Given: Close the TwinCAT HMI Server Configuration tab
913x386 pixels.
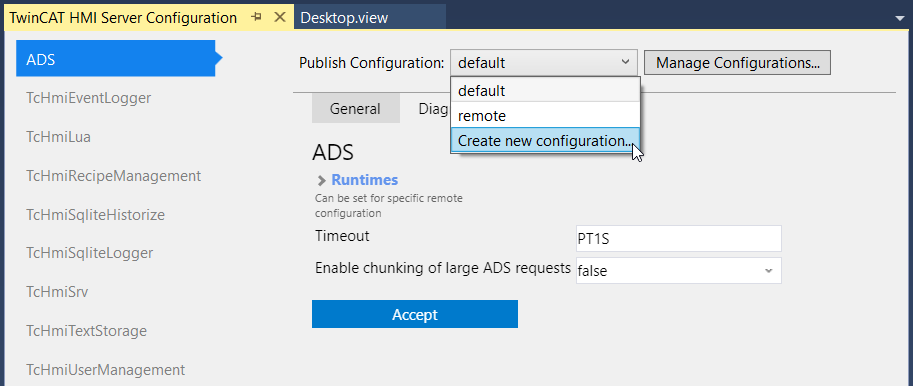Looking at the screenshot, I should click(279, 17).
